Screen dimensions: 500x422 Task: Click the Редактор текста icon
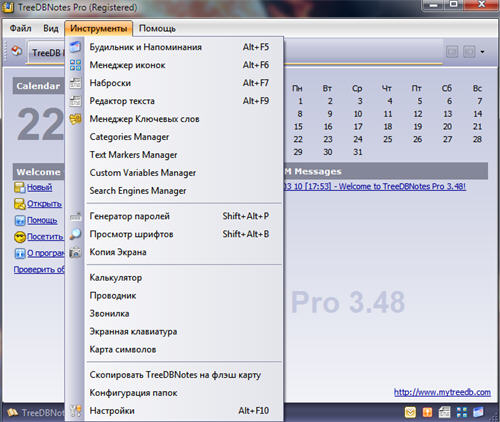tap(75, 101)
